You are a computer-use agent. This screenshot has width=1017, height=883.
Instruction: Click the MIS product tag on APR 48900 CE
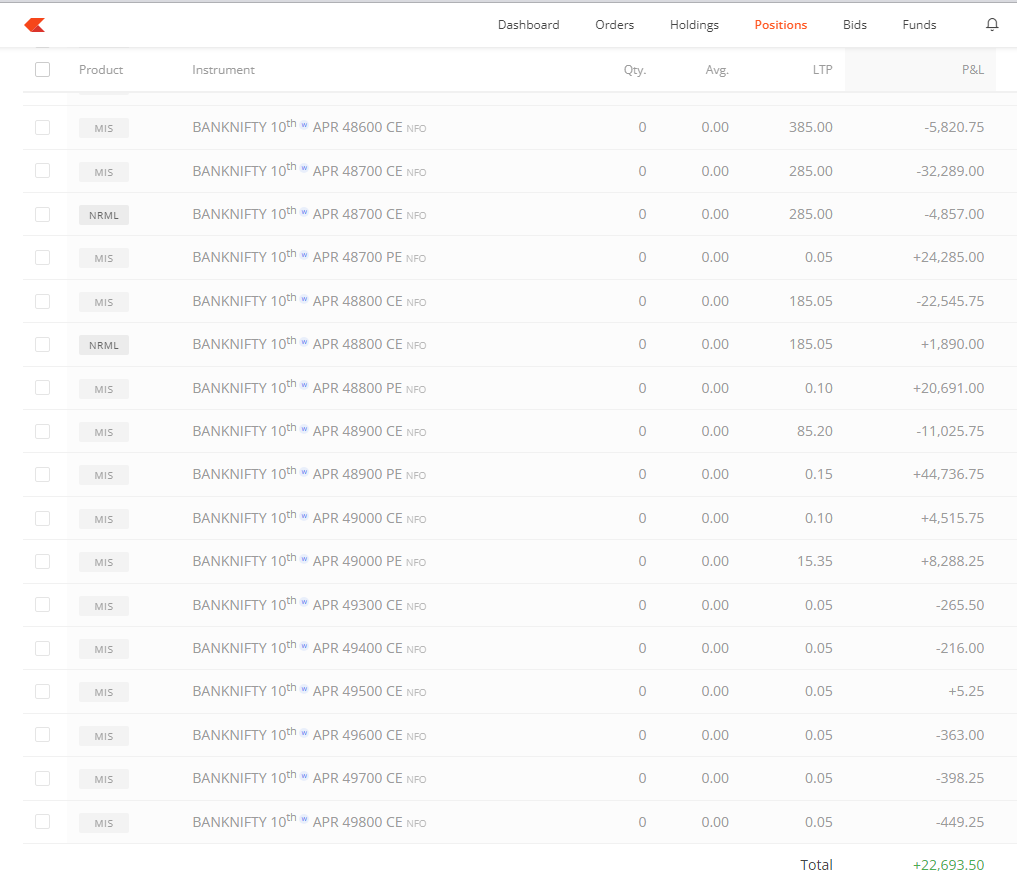103,431
